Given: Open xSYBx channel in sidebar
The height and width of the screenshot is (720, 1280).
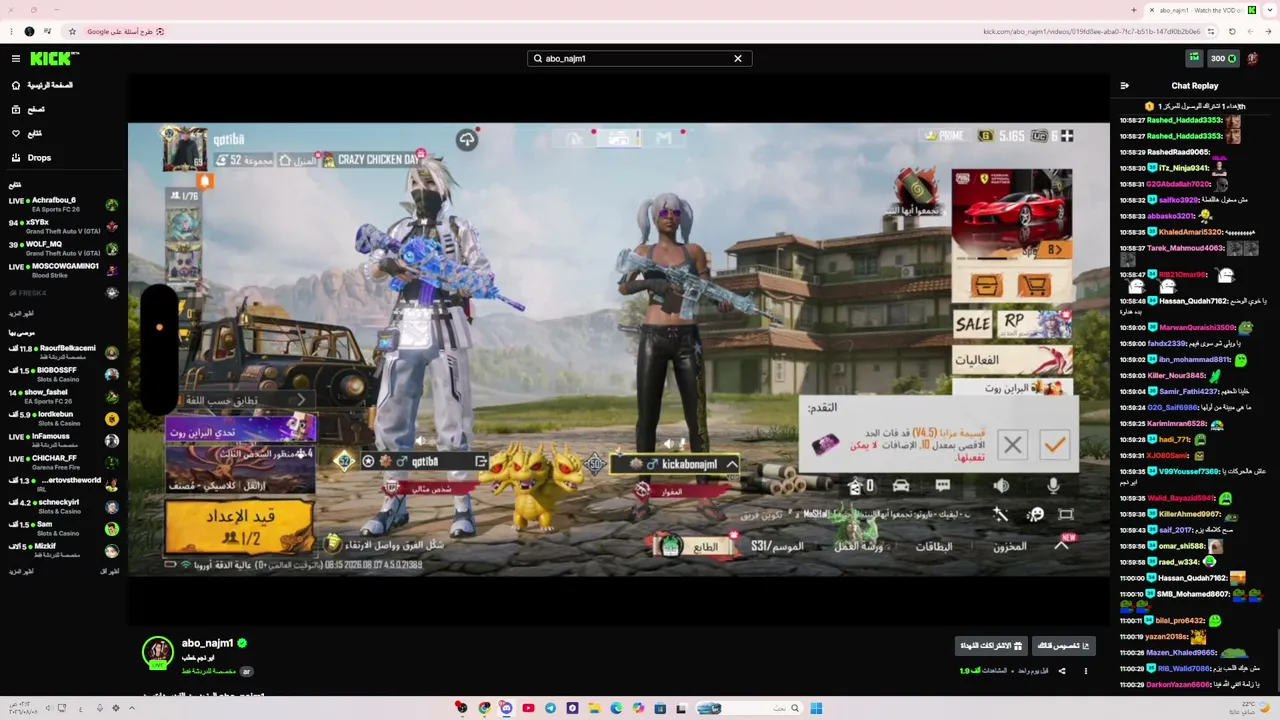Looking at the screenshot, I should click(63, 226).
